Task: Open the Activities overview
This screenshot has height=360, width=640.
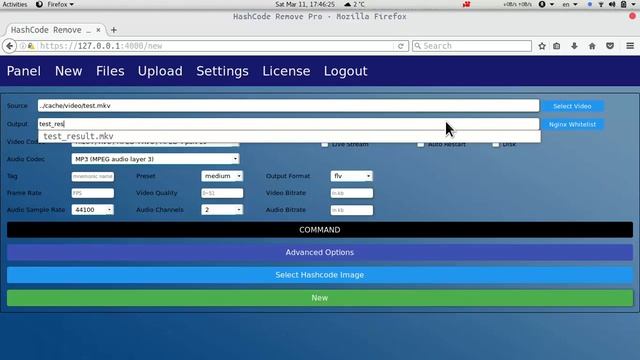Action: tap(15, 4)
